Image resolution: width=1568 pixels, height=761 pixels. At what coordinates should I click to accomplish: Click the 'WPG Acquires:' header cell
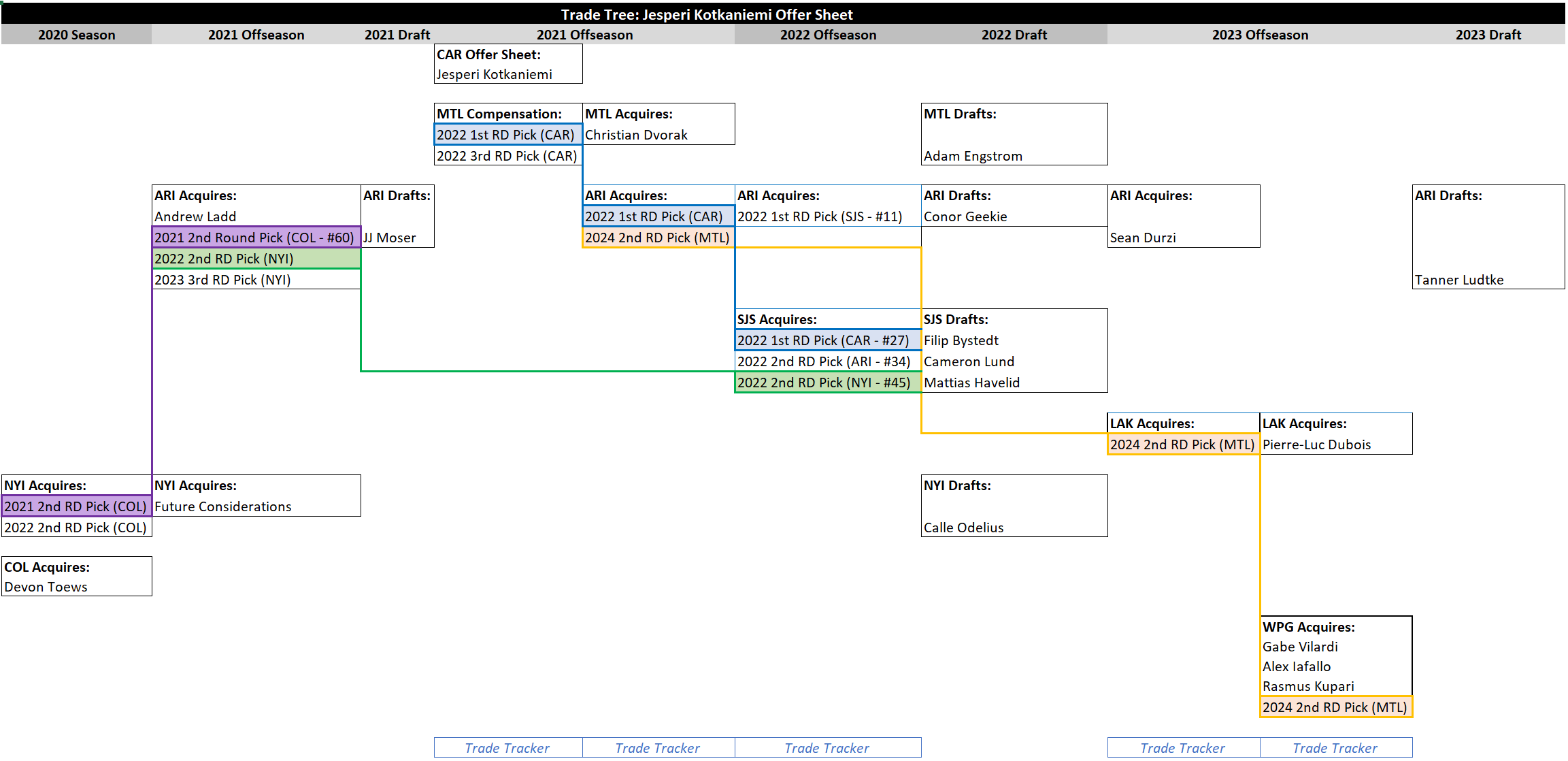pos(1336,627)
